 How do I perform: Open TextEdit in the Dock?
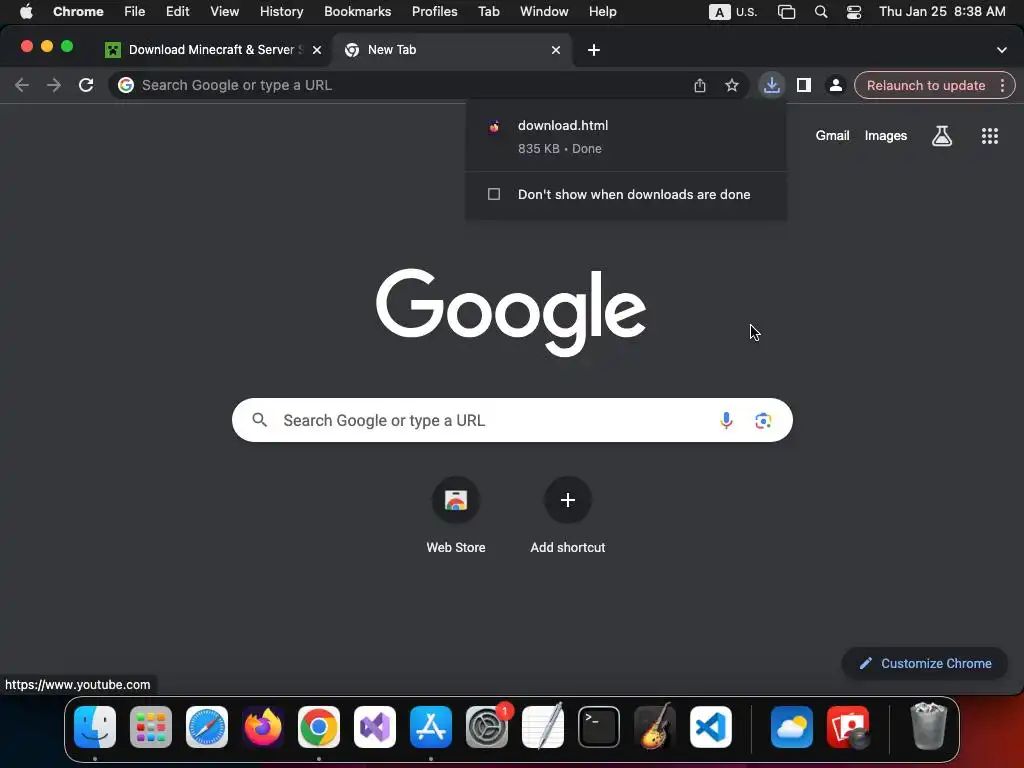coord(543,726)
